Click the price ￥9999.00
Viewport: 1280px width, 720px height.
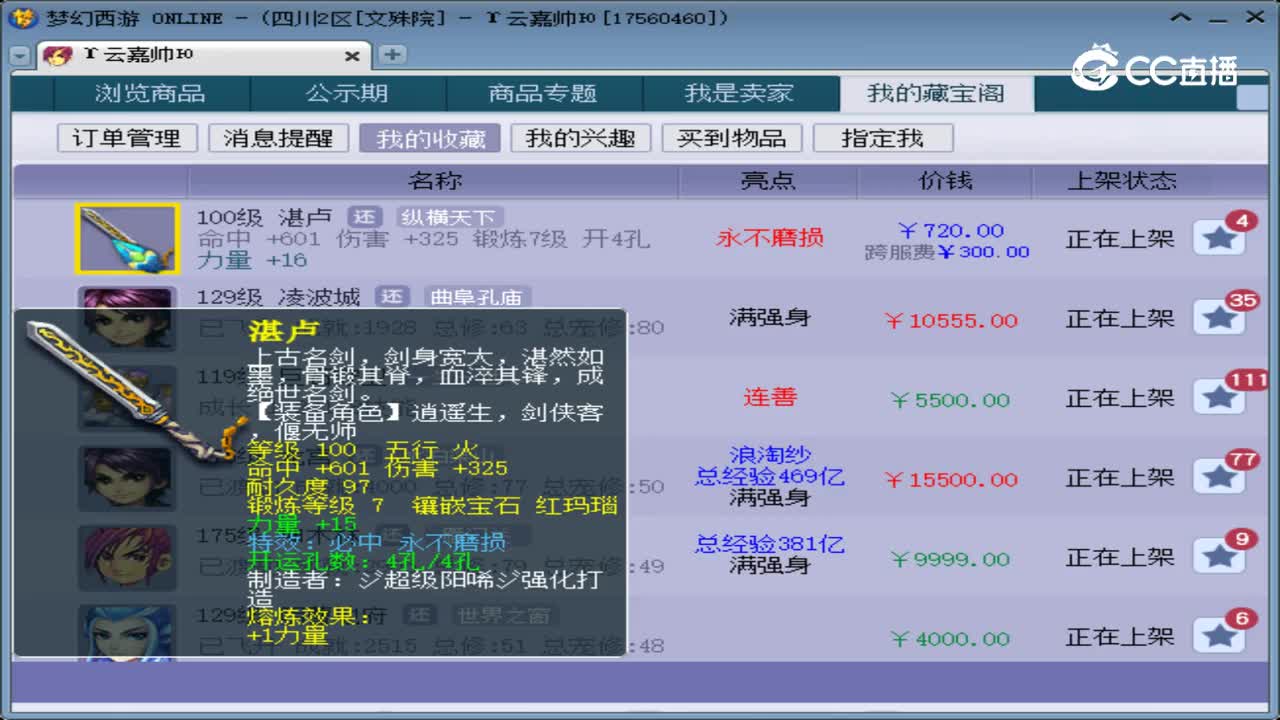[950, 560]
